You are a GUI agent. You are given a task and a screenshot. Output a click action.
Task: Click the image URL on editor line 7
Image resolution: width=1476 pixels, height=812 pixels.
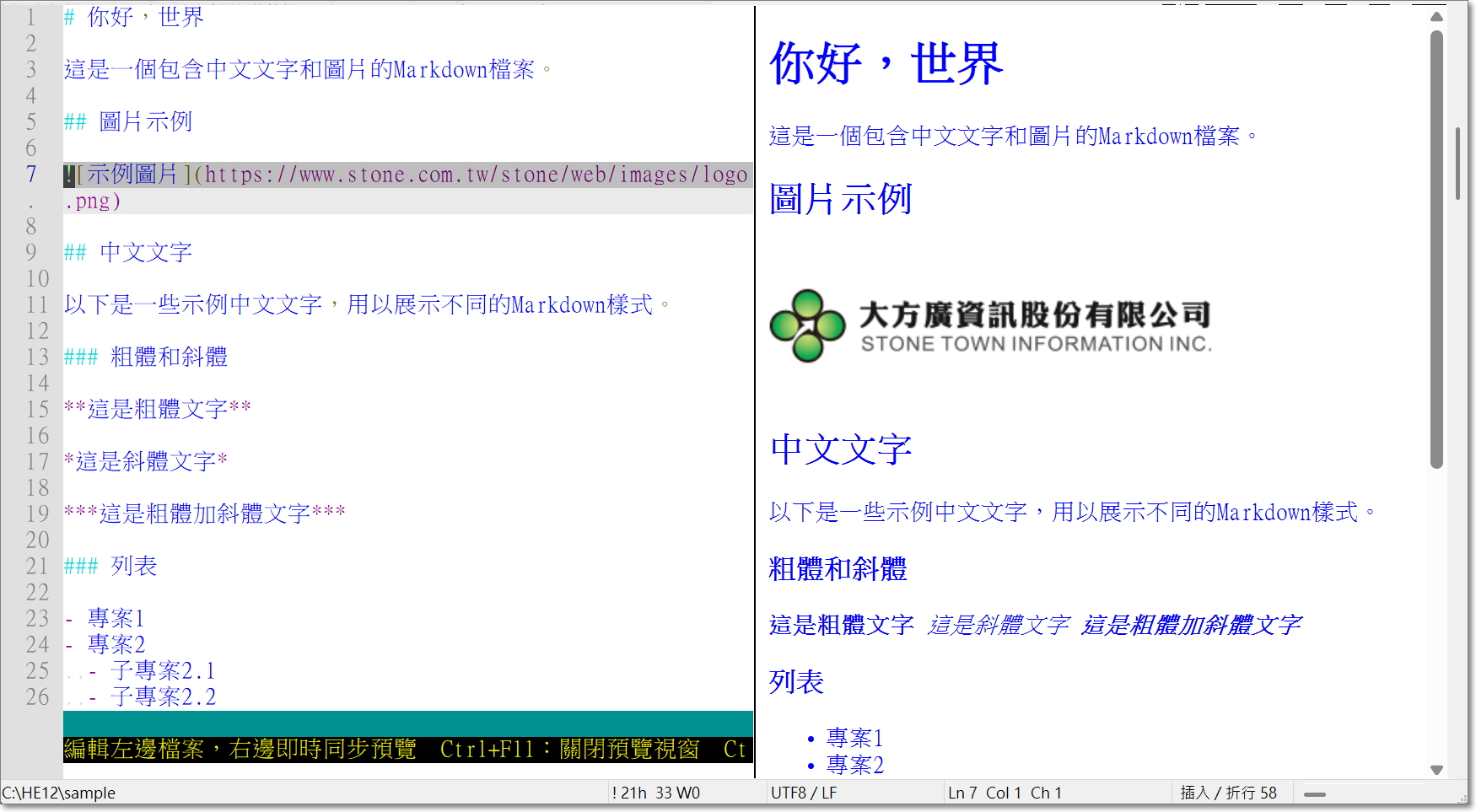click(x=477, y=175)
